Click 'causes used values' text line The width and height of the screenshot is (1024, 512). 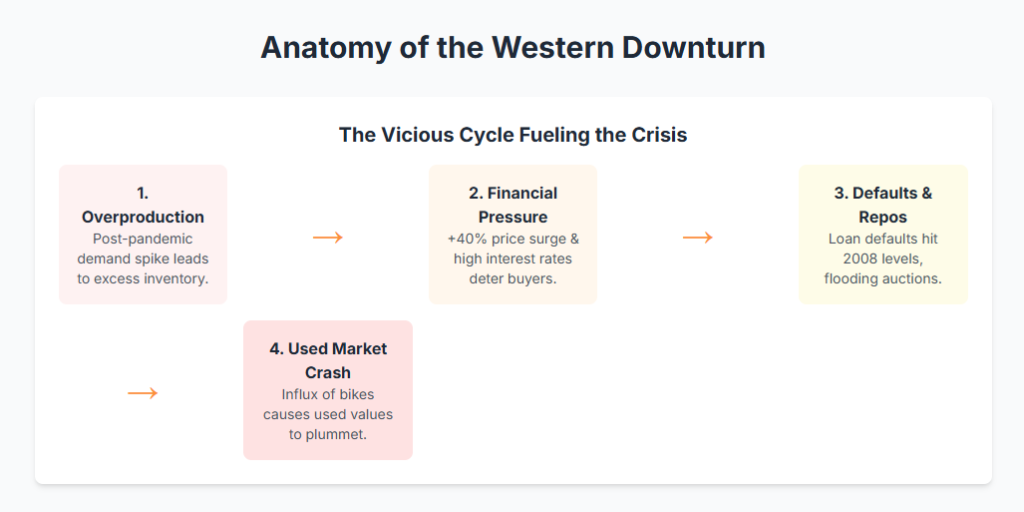coord(328,414)
